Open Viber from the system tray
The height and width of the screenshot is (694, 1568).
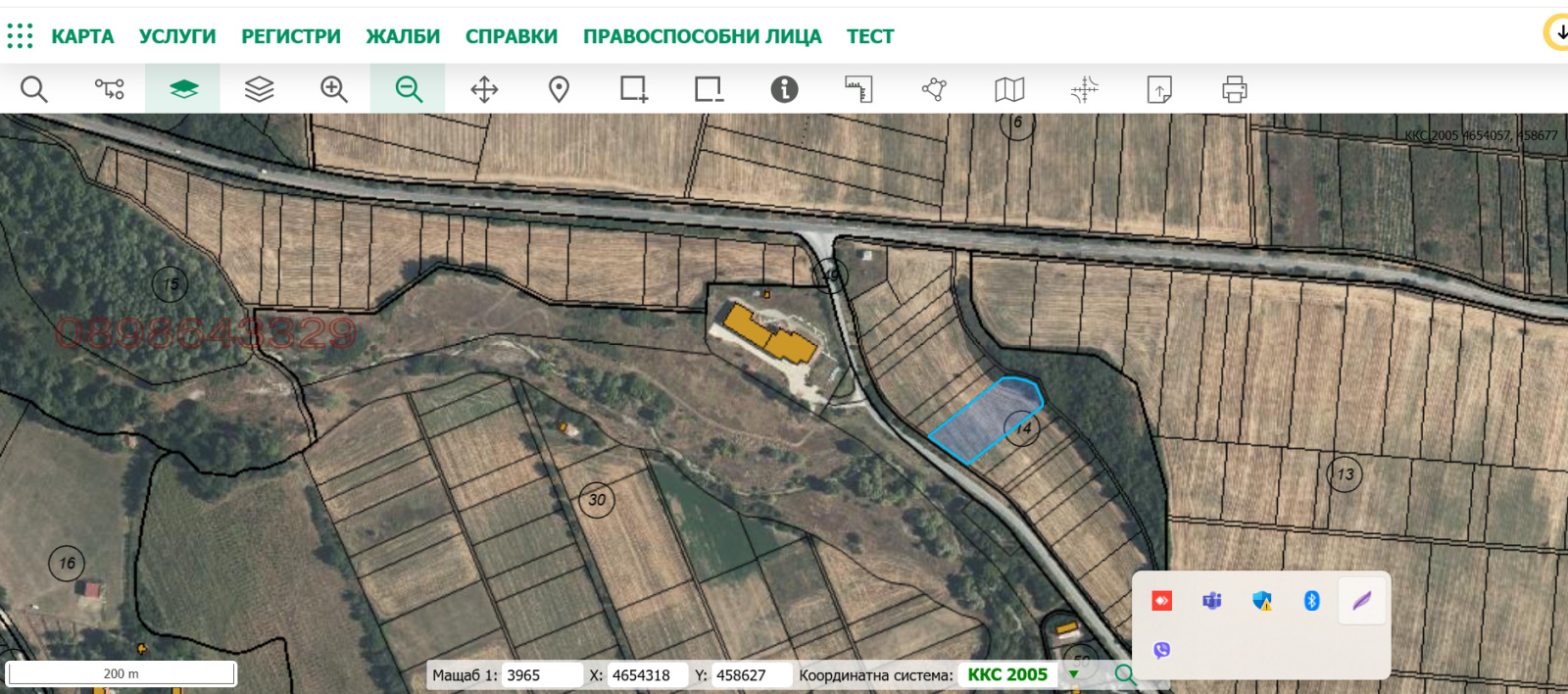click(x=1161, y=650)
